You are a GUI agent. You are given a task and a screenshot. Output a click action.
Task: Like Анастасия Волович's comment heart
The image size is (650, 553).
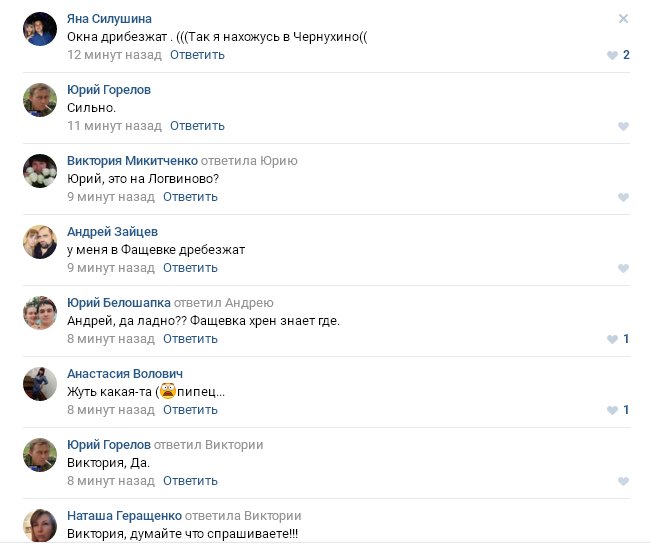tap(612, 410)
